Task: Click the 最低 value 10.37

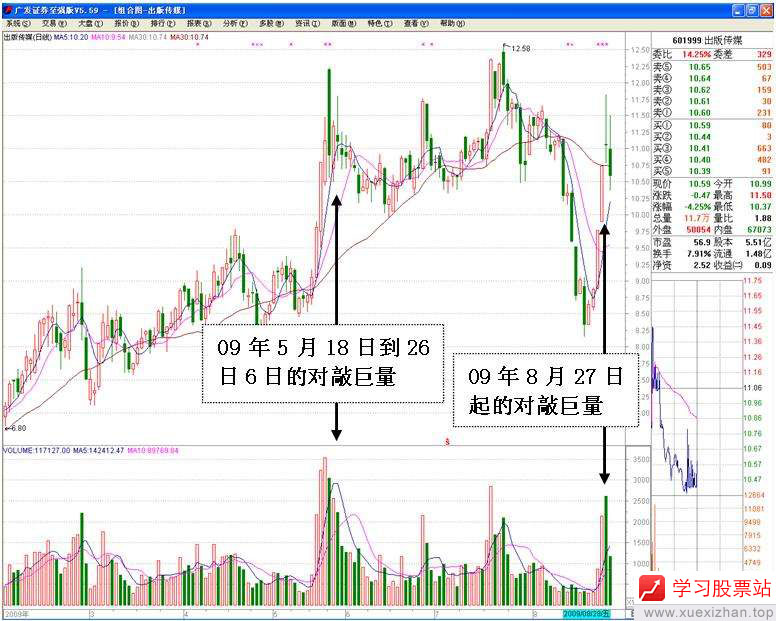Action: pyautogui.click(x=761, y=207)
